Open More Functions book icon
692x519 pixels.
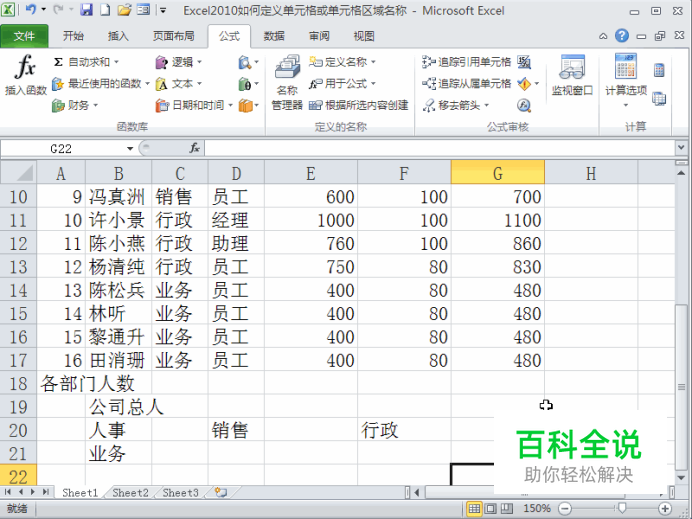(248, 105)
